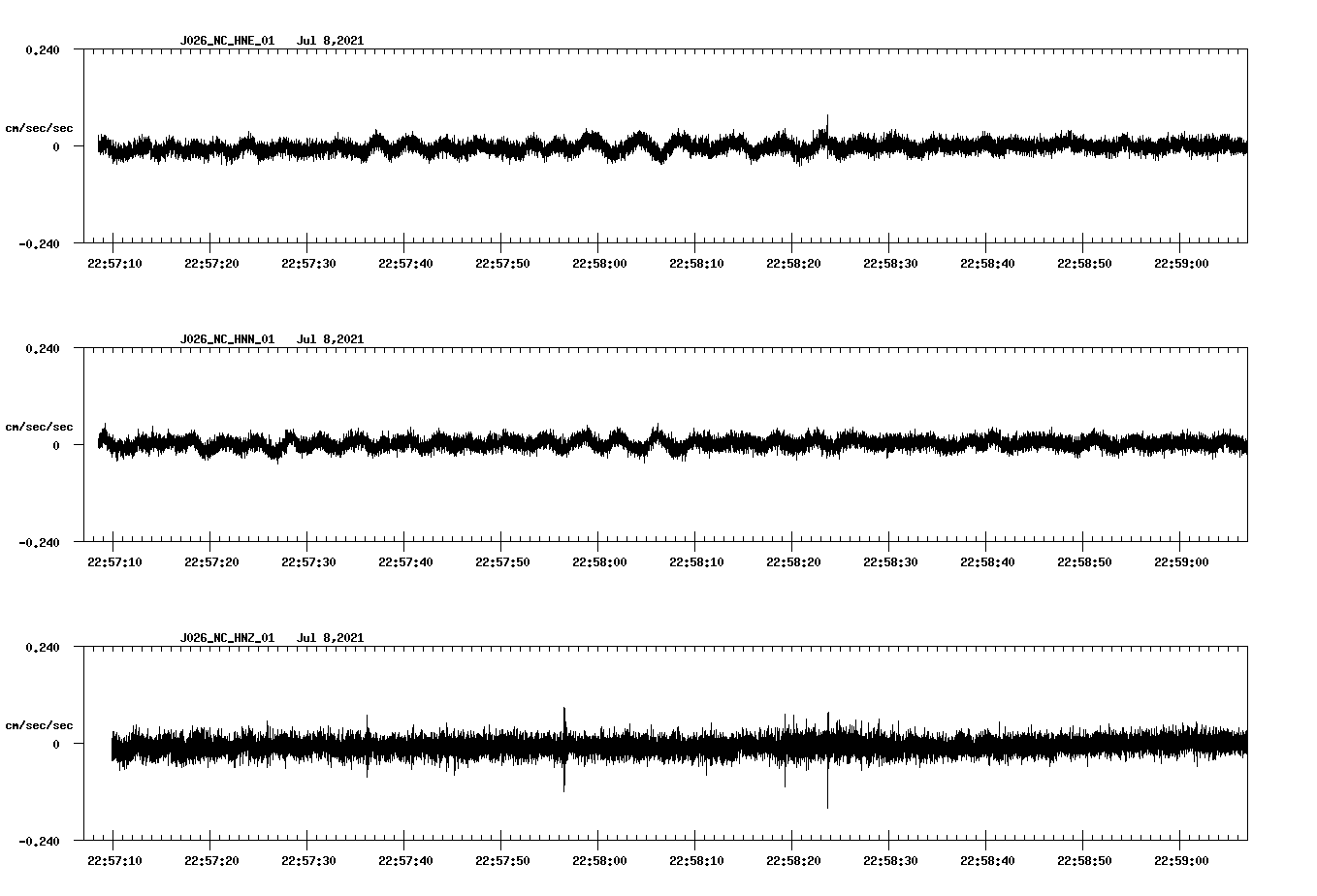Viewport: 1317px width, 896px height.
Task: Click the 22:58:40 time label under the HNE plot
Action: point(987,263)
